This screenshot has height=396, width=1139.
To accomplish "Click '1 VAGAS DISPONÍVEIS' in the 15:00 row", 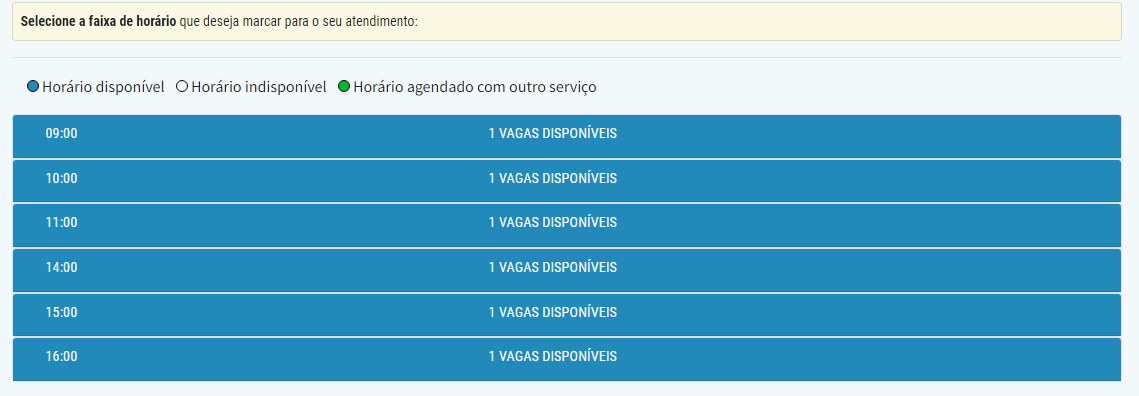I will click(553, 312).
